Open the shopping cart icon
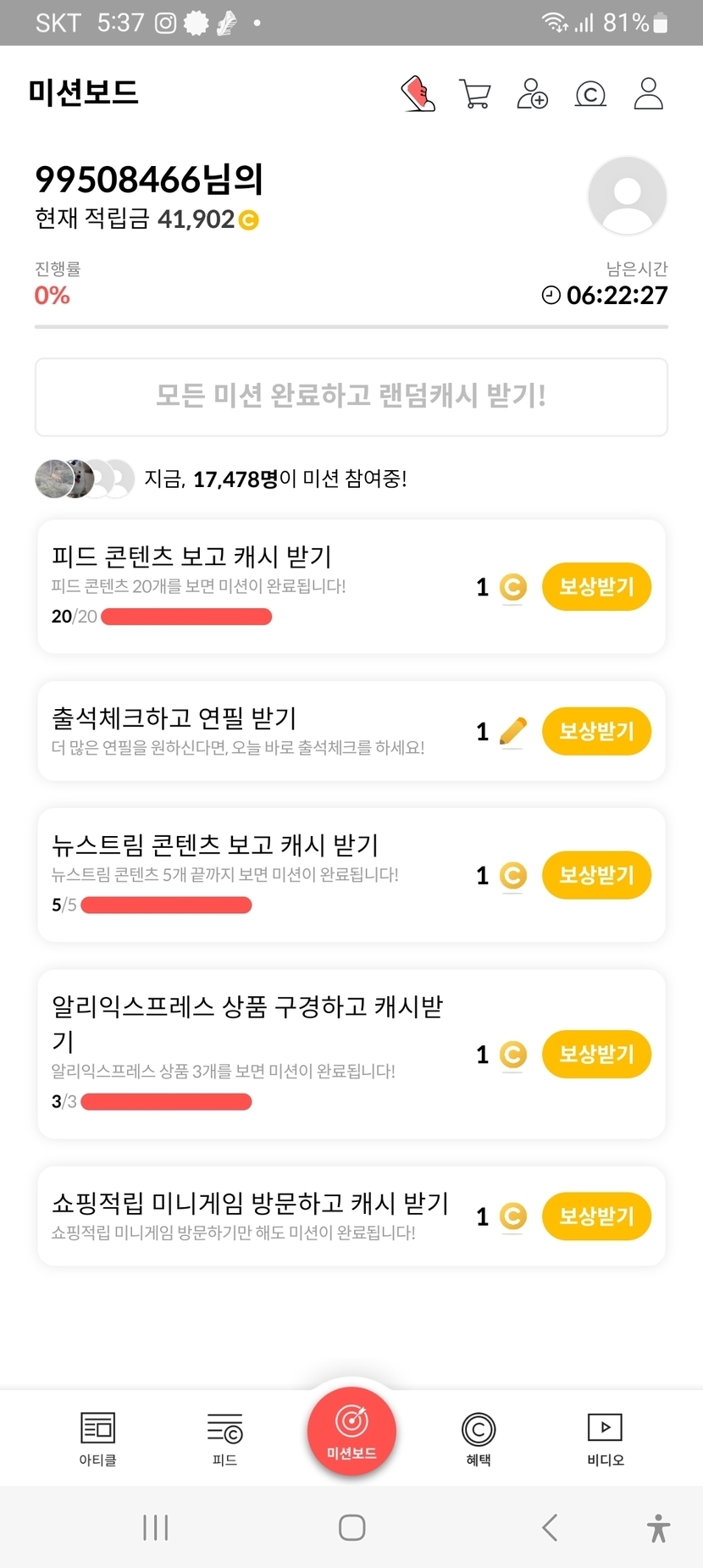The image size is (703, 1568). [474, 93]
